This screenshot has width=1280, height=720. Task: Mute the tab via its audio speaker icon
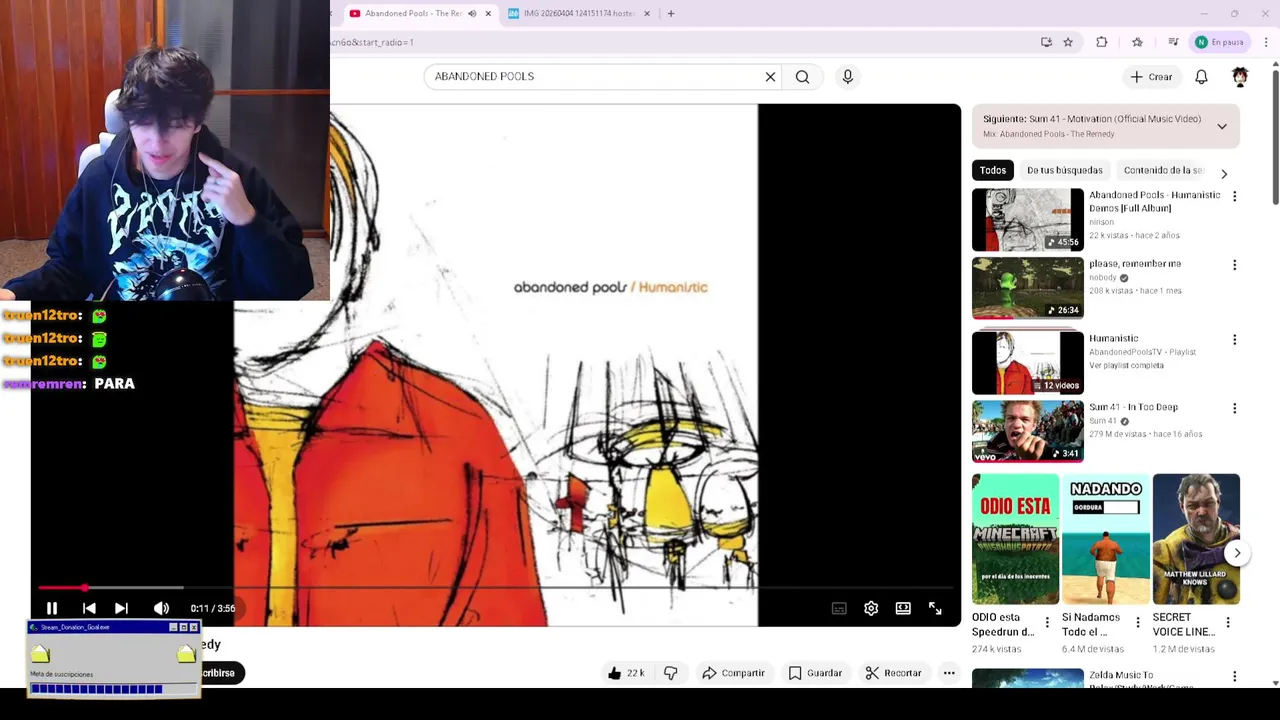[x=472, y=13]
